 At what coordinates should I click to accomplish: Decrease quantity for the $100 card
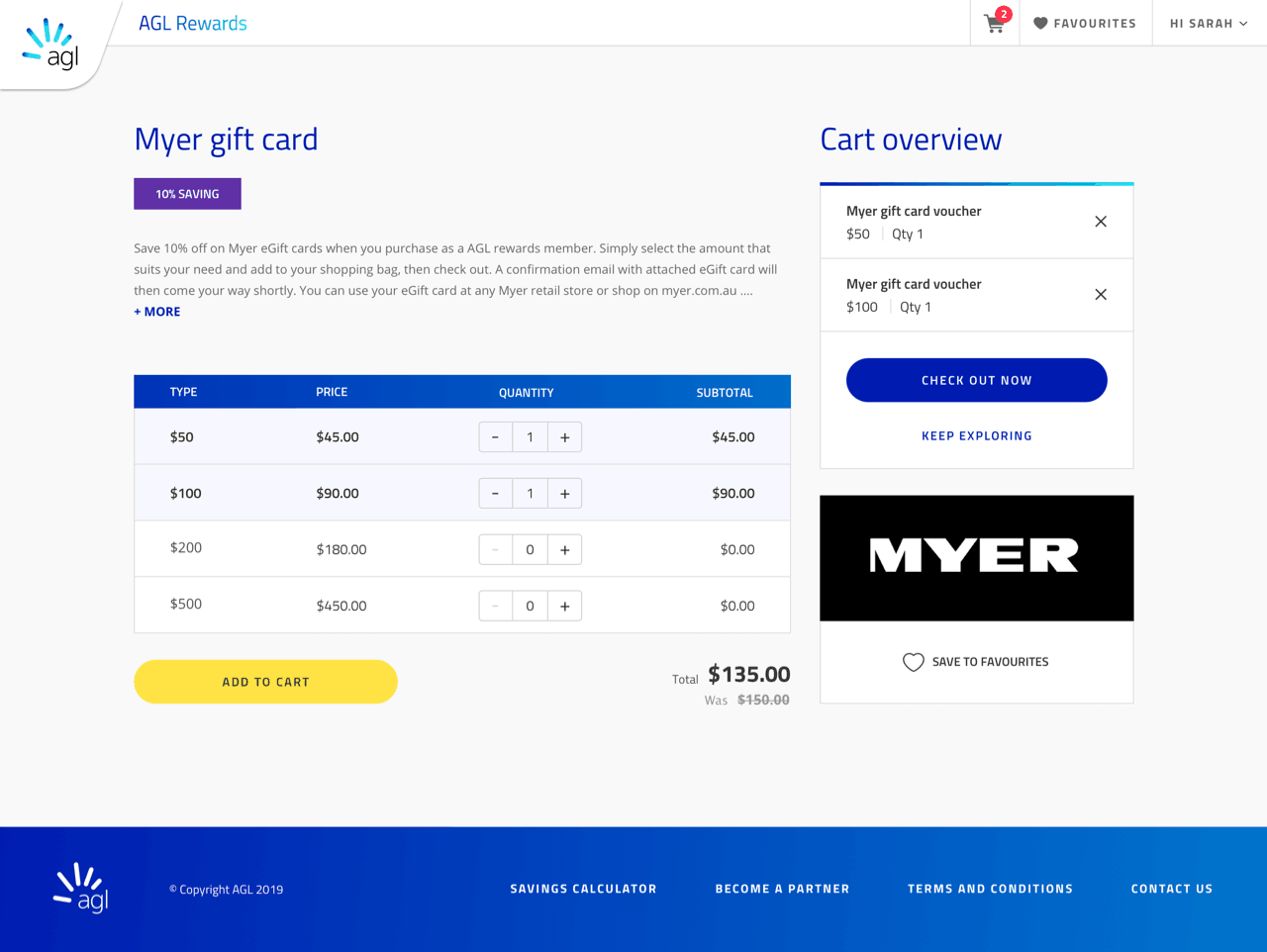495,494
